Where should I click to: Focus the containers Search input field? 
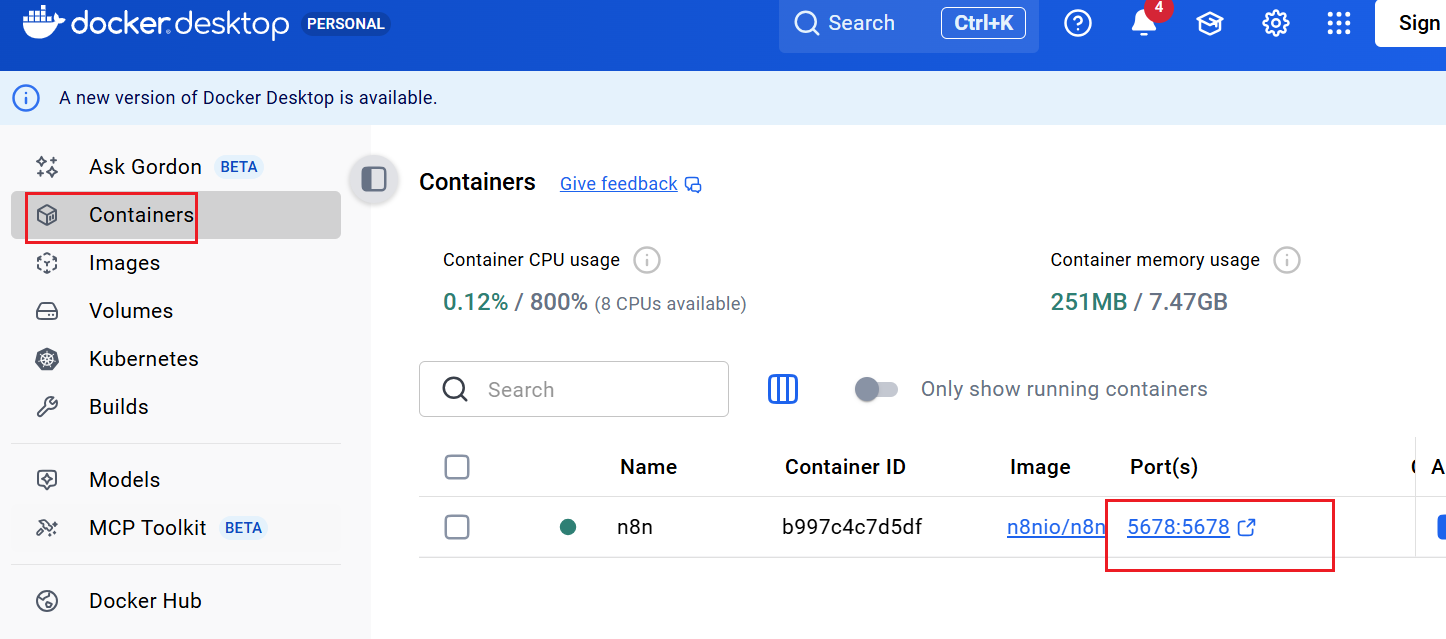(x=574, y=389)
